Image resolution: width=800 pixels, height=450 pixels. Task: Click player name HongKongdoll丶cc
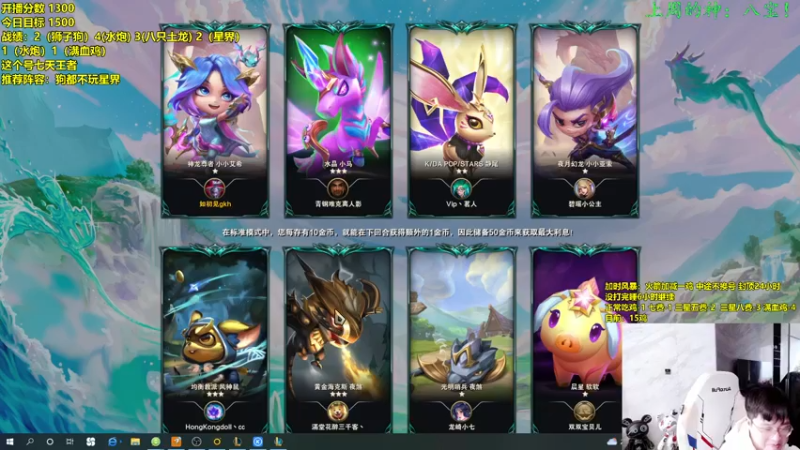215,427
